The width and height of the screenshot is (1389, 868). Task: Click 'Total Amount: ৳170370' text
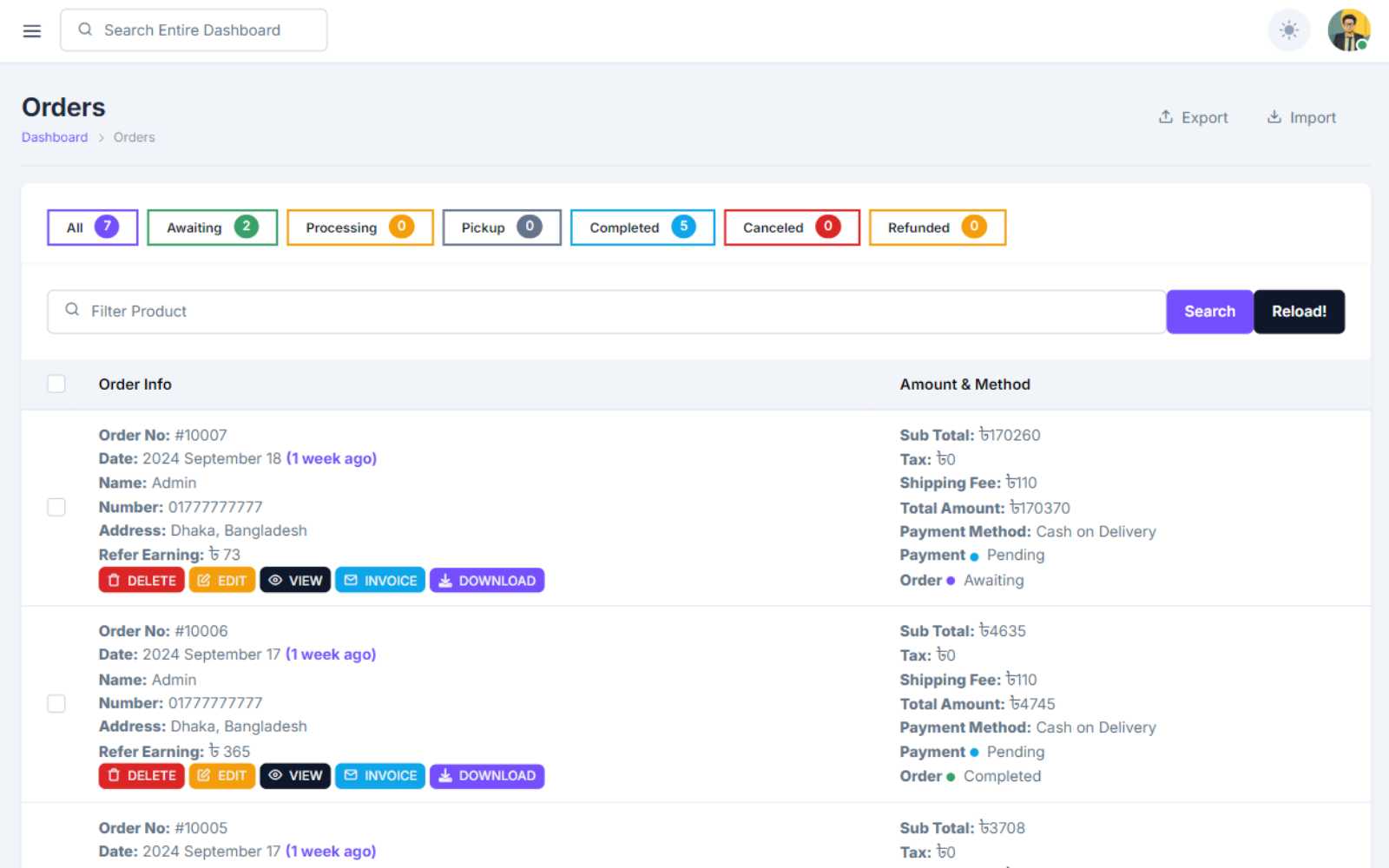pos(985,508)
